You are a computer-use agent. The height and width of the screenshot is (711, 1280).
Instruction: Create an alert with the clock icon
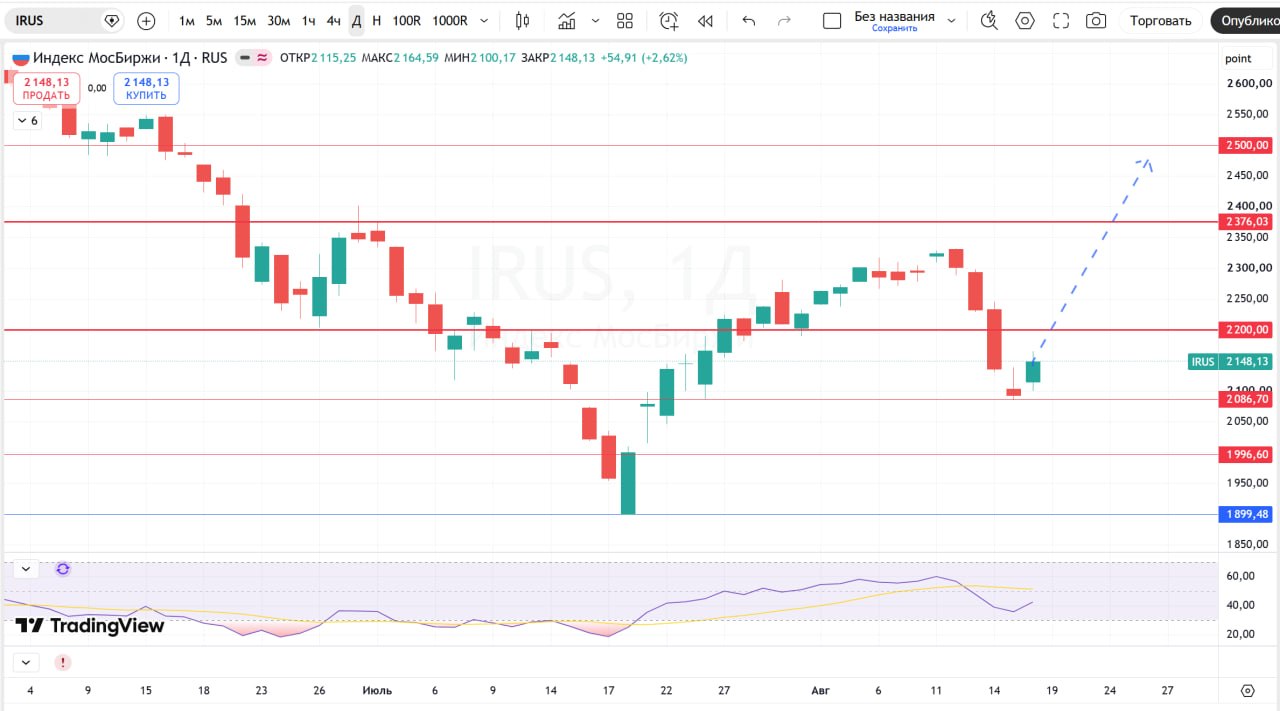(x=669, y=20)
